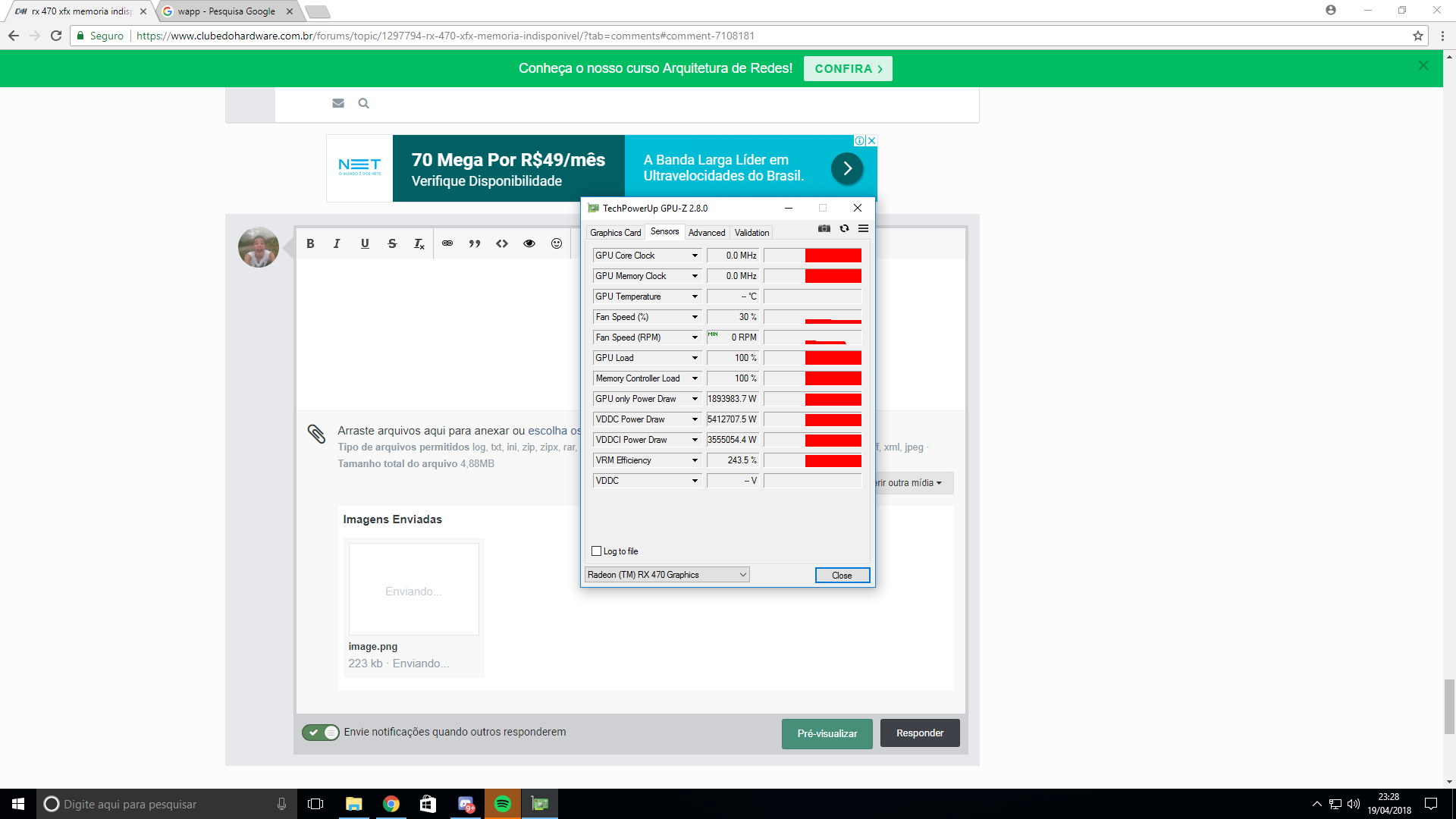Screen dimensions: 1456x819
Task: Insert a spoiler using the eye icon
Action: (529, 243)
